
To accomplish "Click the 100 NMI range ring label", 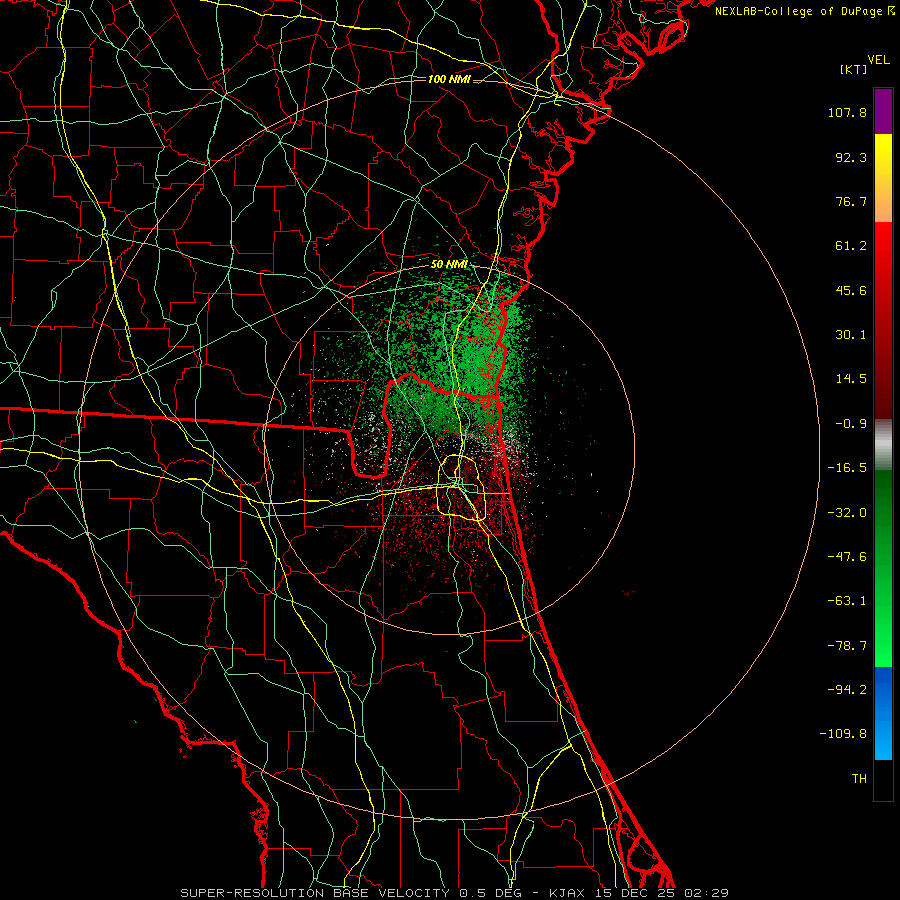I will tap(449, 79).
